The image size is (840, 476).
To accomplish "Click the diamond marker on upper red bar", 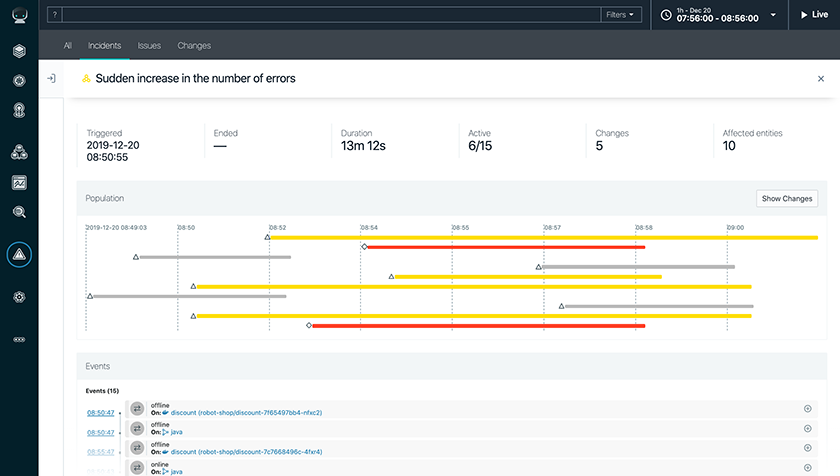I will pos(364,247).
